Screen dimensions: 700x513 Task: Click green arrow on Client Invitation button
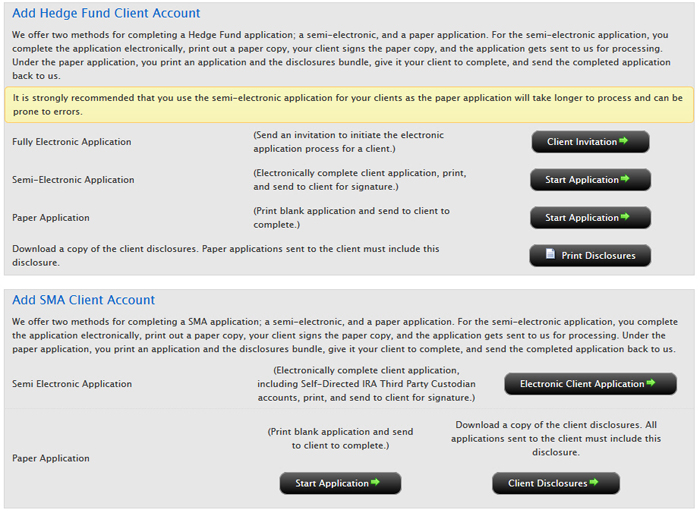pos(624,141)
